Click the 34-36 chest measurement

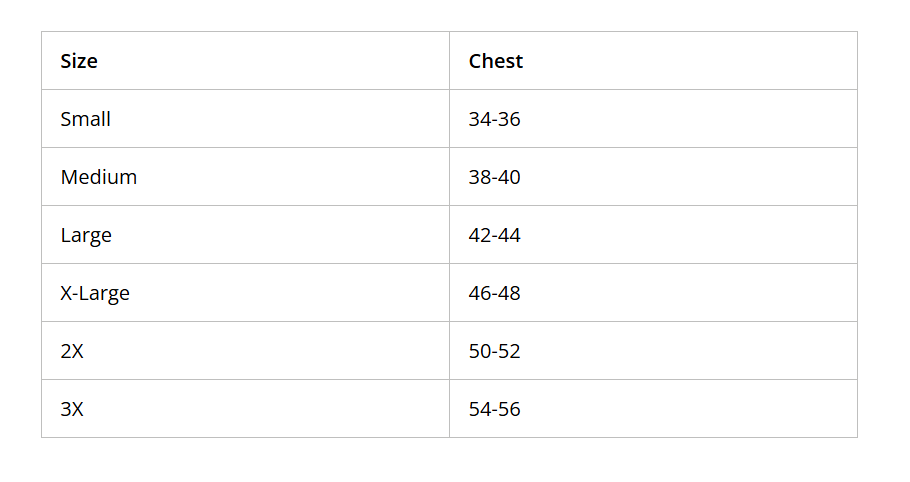pos(494,119)
